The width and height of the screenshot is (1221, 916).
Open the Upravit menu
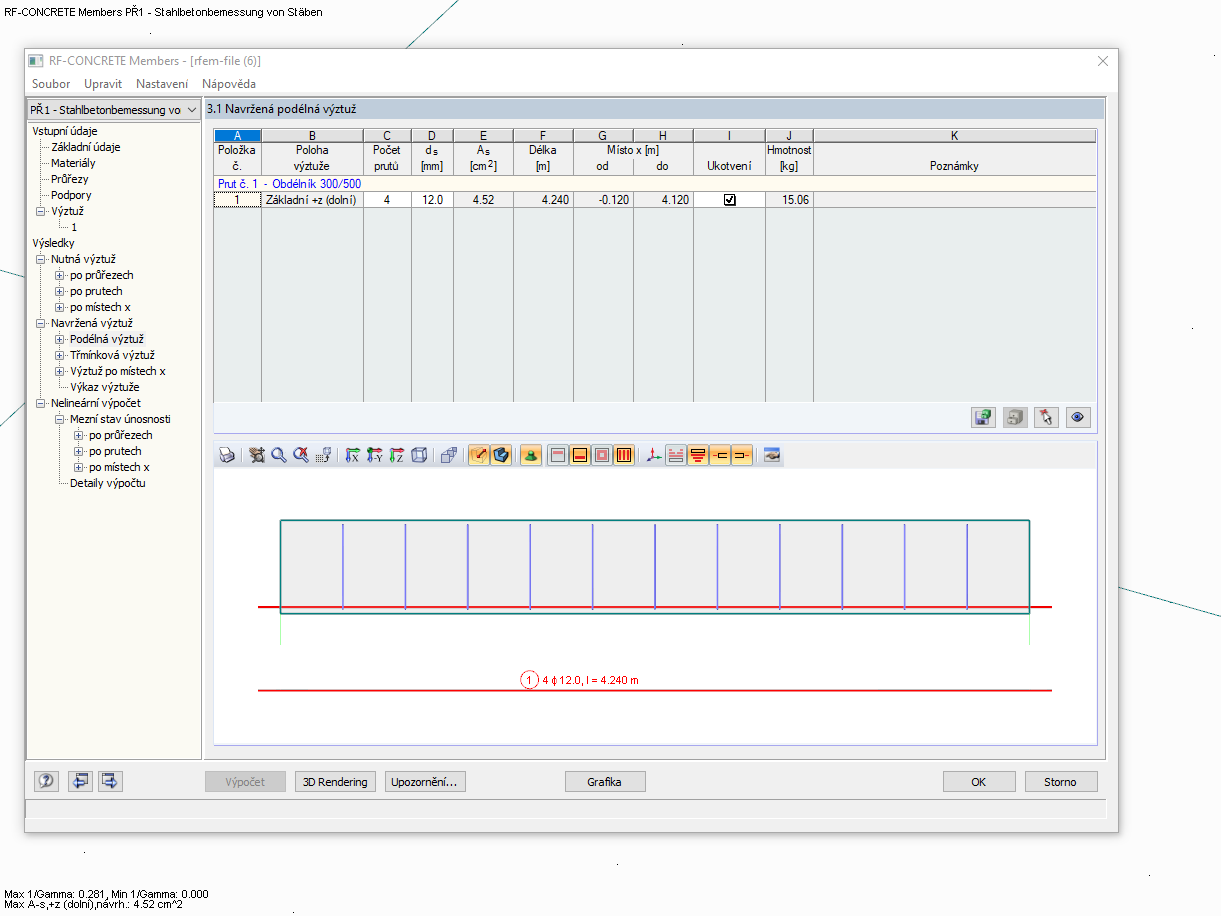click(x=103, y=84)
